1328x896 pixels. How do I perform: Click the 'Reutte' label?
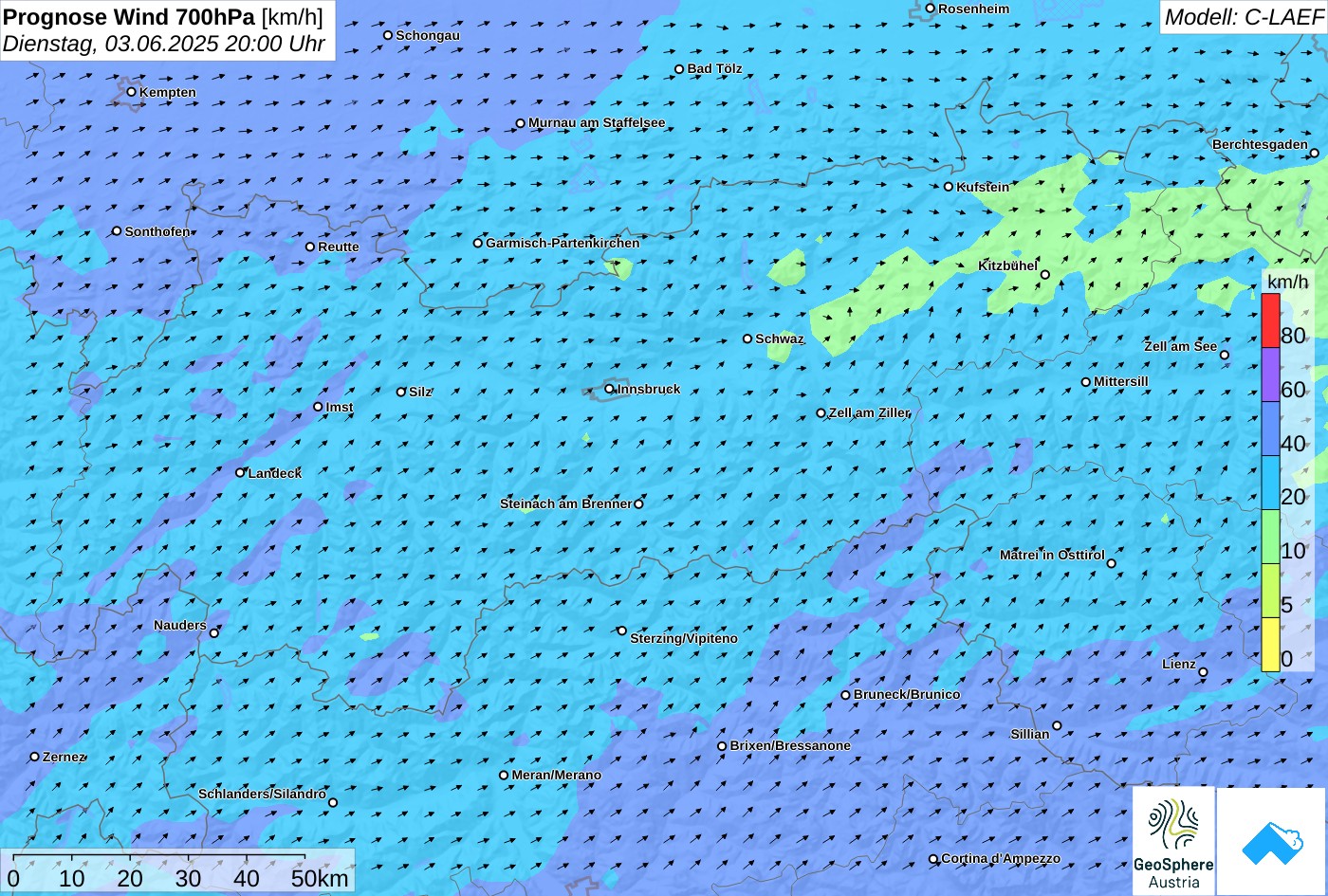(x=339, y=247)
